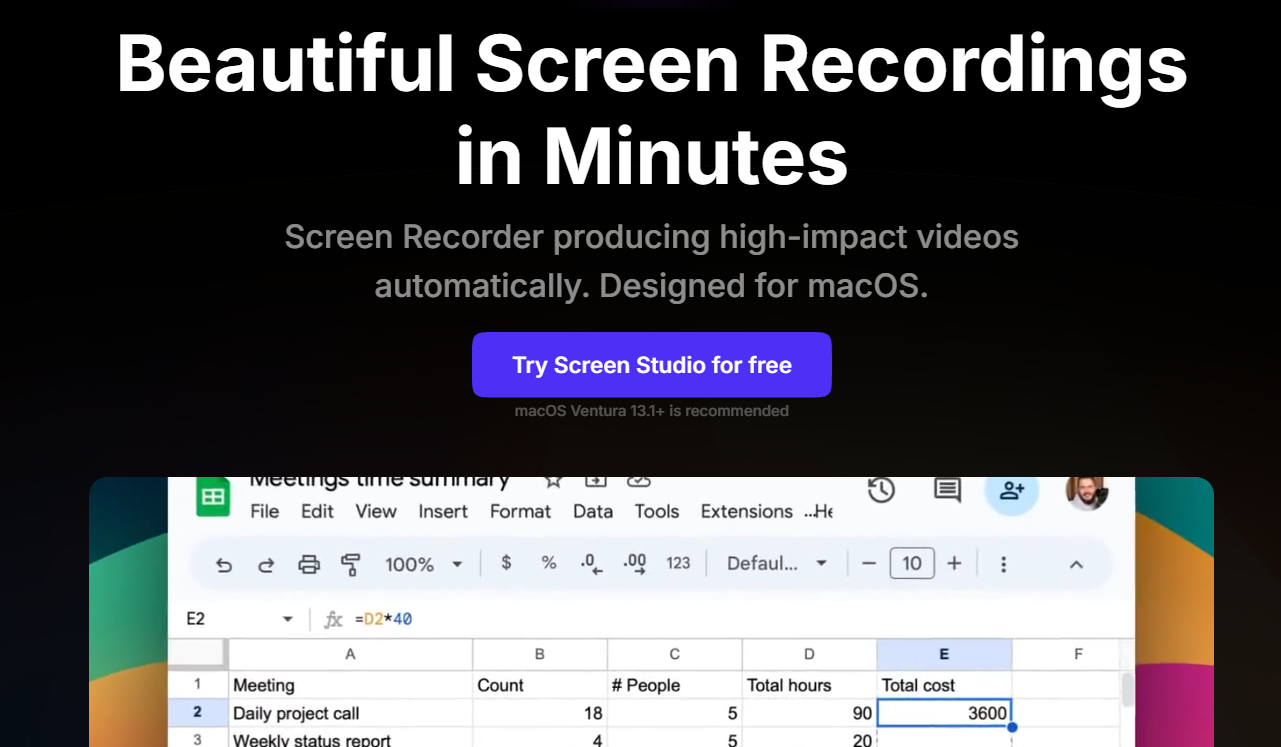Image resolution: width=1281 pixels, height=747 pixels.
Task: Collapse the toolbar with the up chevron
Action: (1076, 564)
